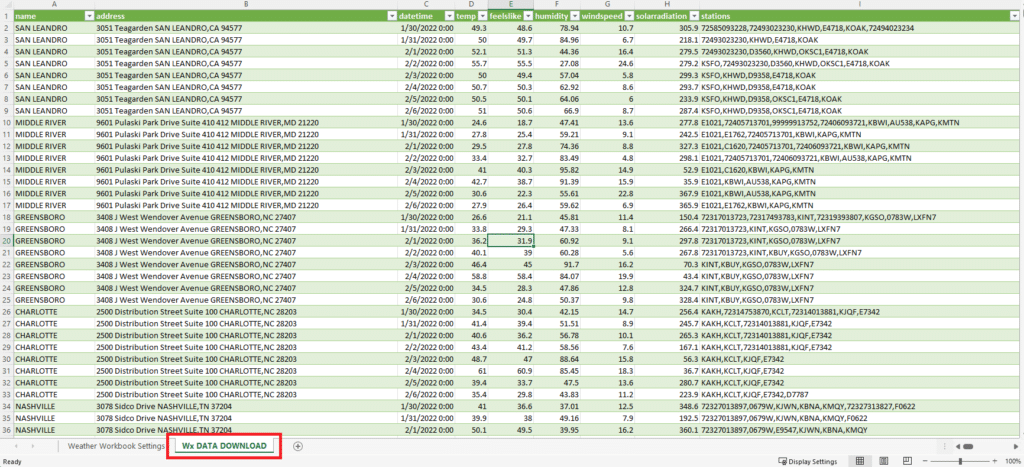Click the zoom slider in status bar
Screen dimensions: 1024x467
point(960,461)
